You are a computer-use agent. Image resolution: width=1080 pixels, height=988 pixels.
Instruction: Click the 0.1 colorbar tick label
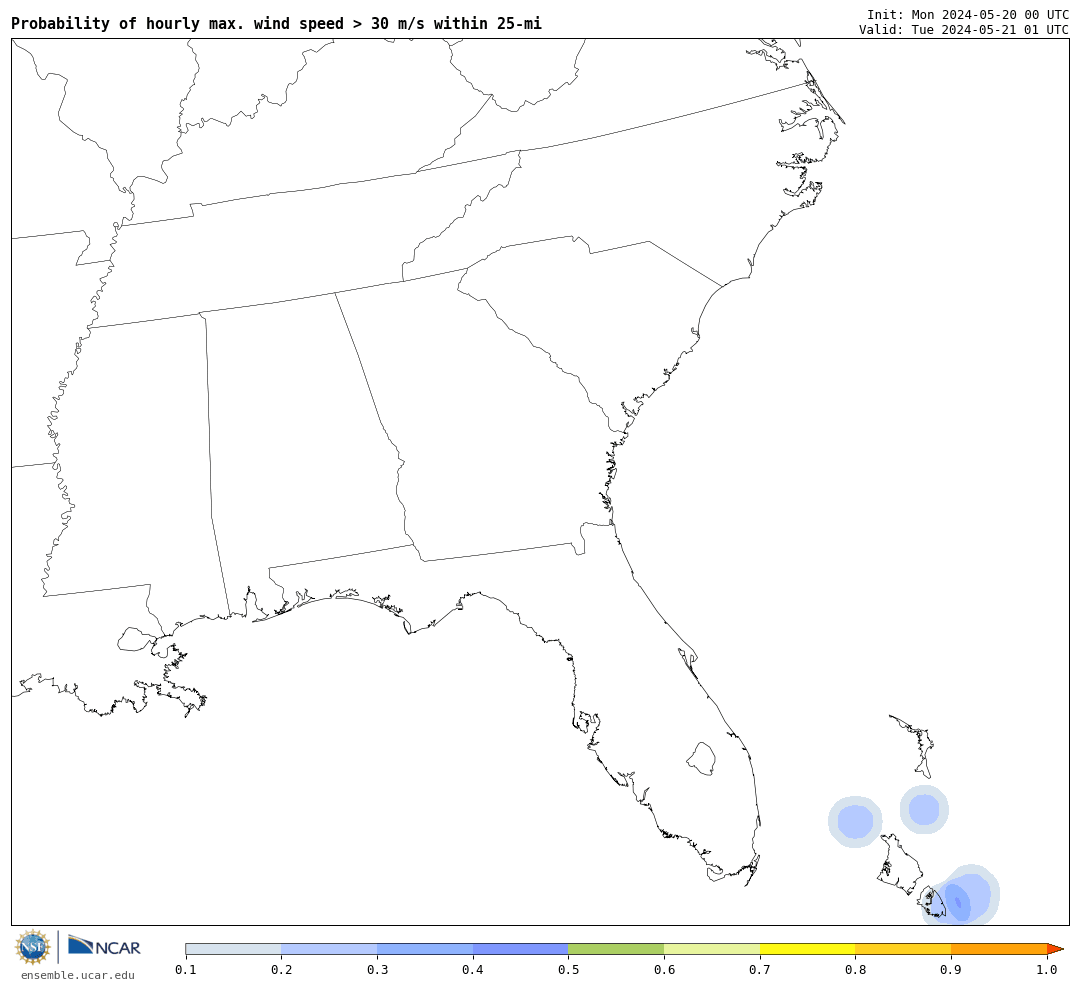(x=186, y=970)
